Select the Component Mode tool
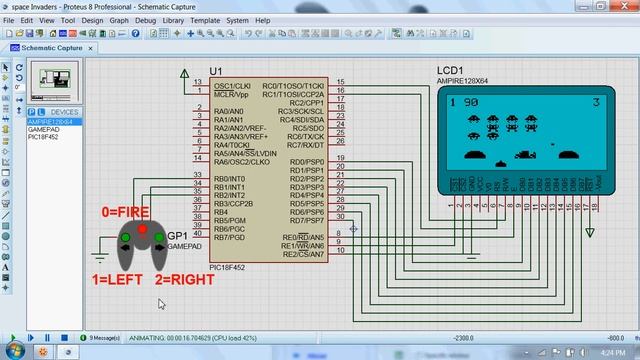 click(6, 78)
